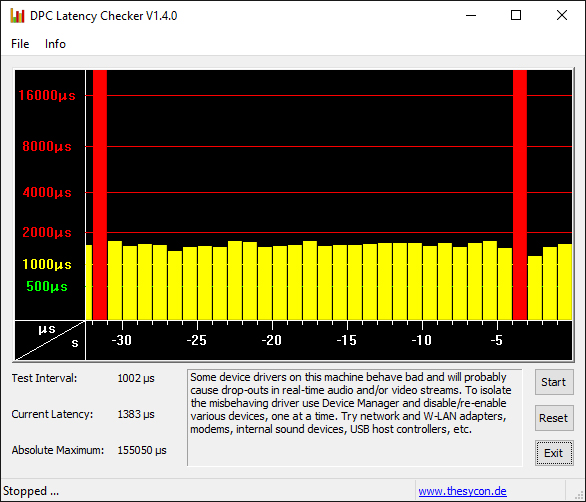The height and width of the screenshot is (502, 586).
Task: Click the -20 time axis label
Action: click(x=272, y=340)
